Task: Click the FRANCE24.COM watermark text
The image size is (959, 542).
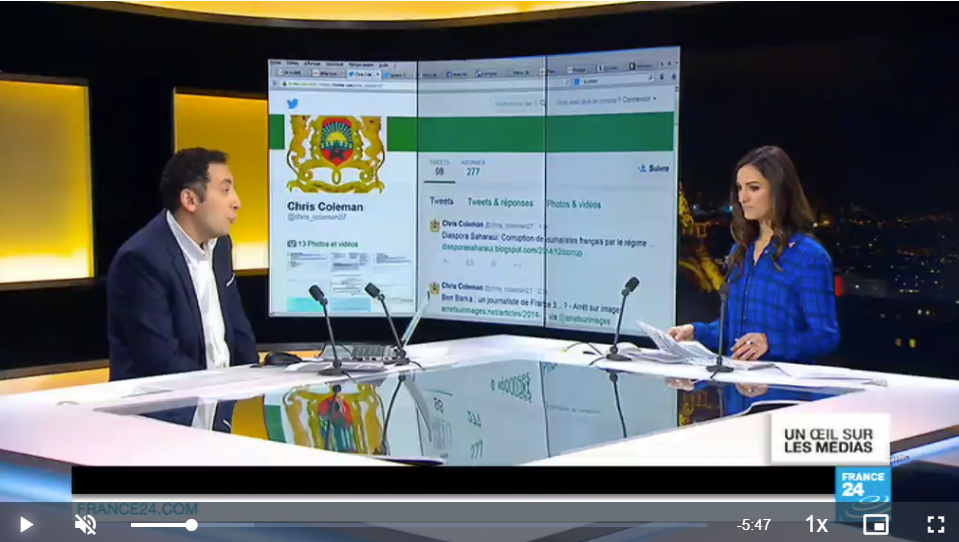Action: pyautogui.click(x=137, y=508)
